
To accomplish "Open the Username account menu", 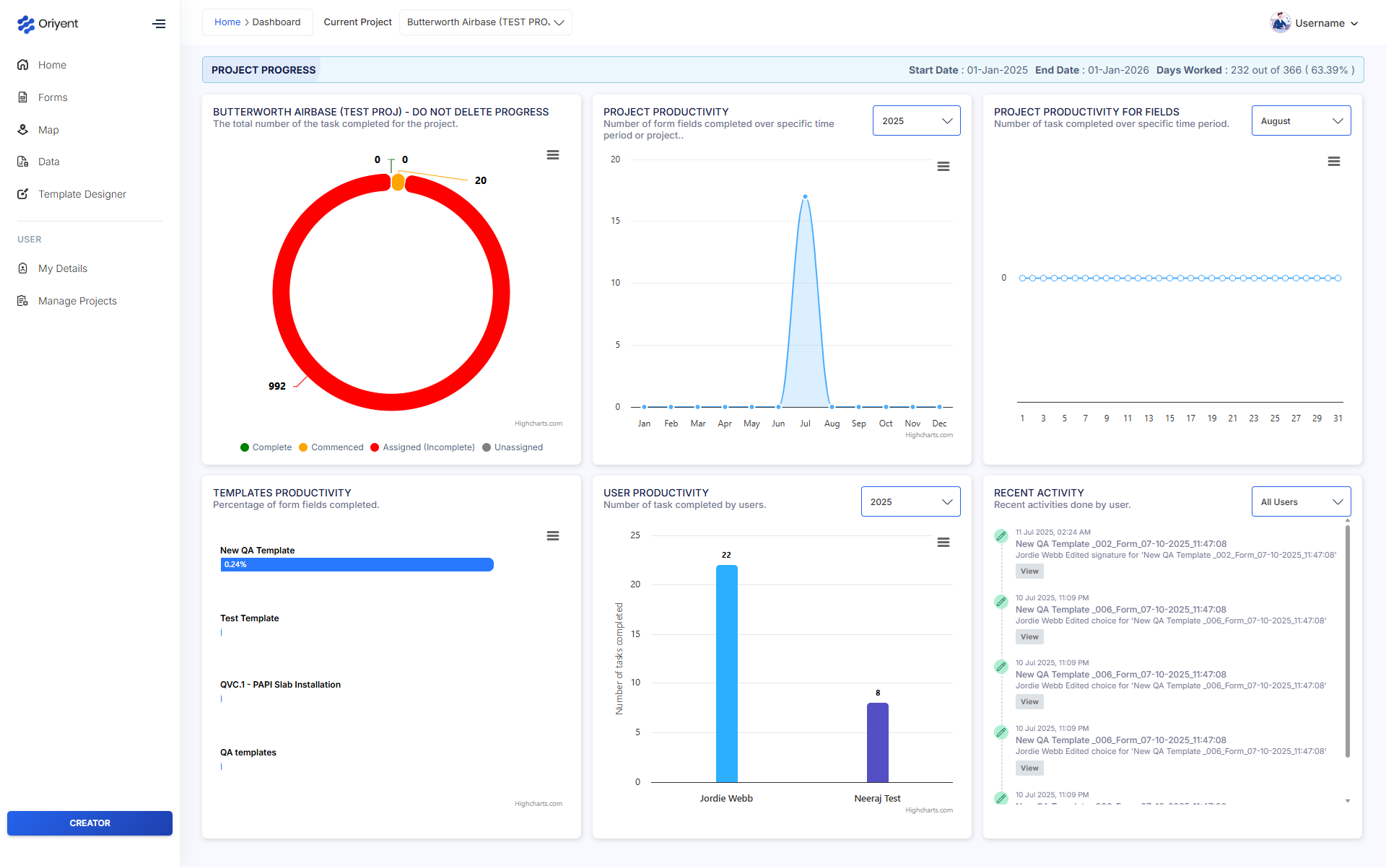I will point(1314,22).
